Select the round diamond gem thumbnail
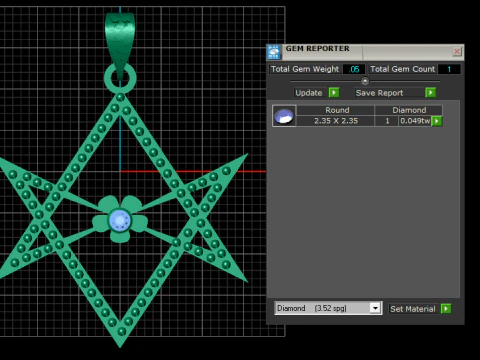The image size is (480, 360). pos(284,116)
